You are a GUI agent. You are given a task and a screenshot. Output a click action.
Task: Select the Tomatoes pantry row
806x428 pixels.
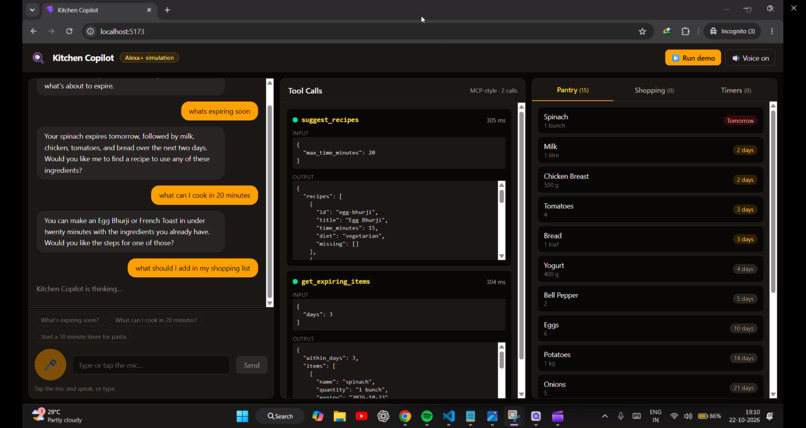coord(650,210)
